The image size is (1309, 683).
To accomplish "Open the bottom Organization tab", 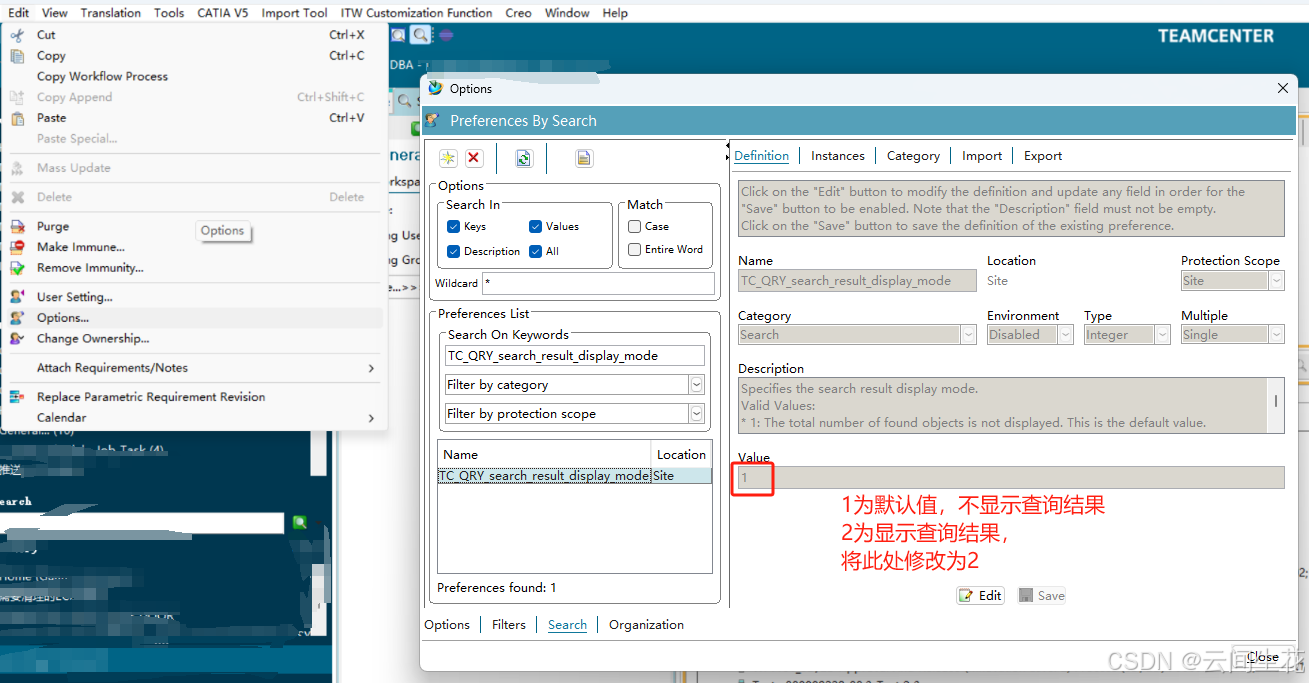I will (x=647, y=625).
